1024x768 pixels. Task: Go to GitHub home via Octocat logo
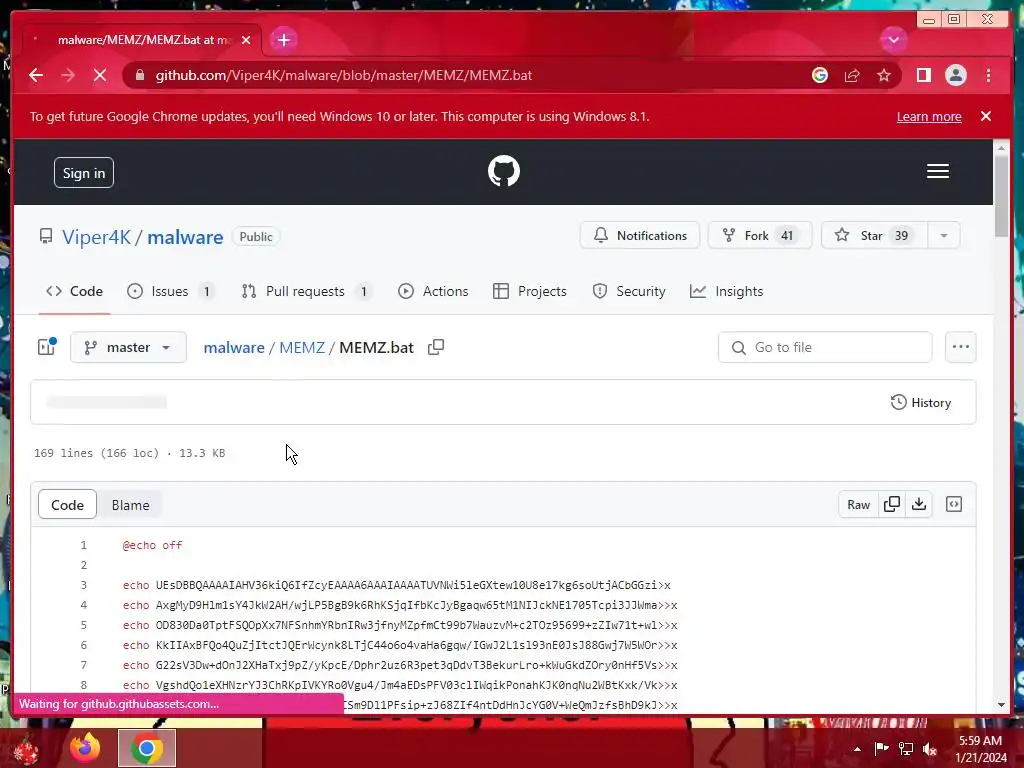coord(504,170)
